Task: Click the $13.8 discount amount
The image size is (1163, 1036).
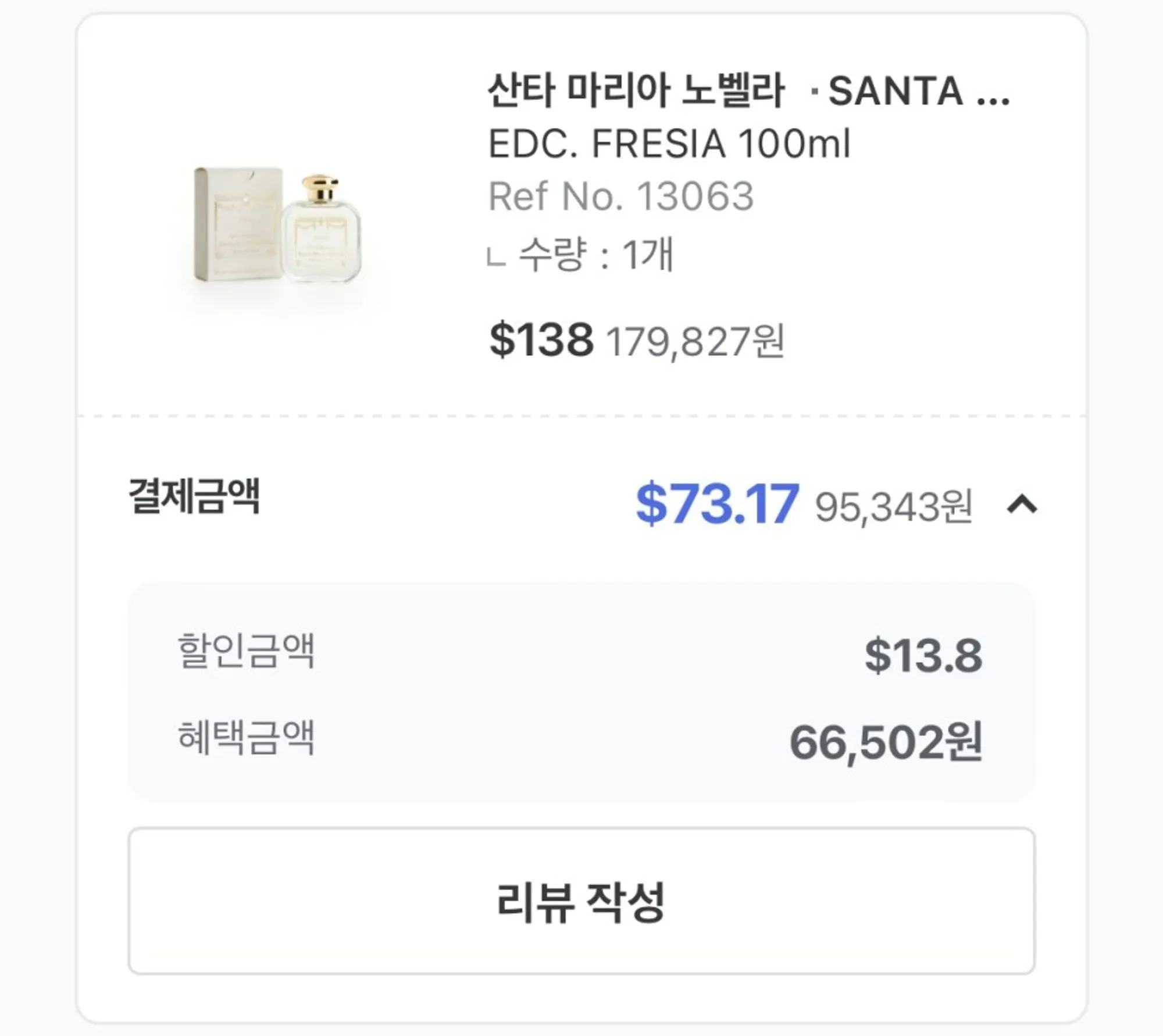Action: tap(923, 655)
